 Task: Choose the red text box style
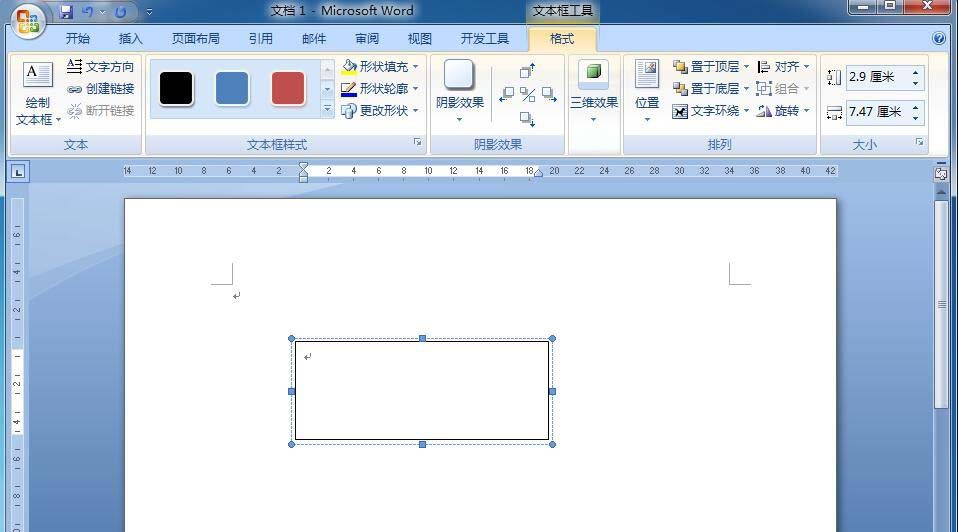click(x=288, y=89)
